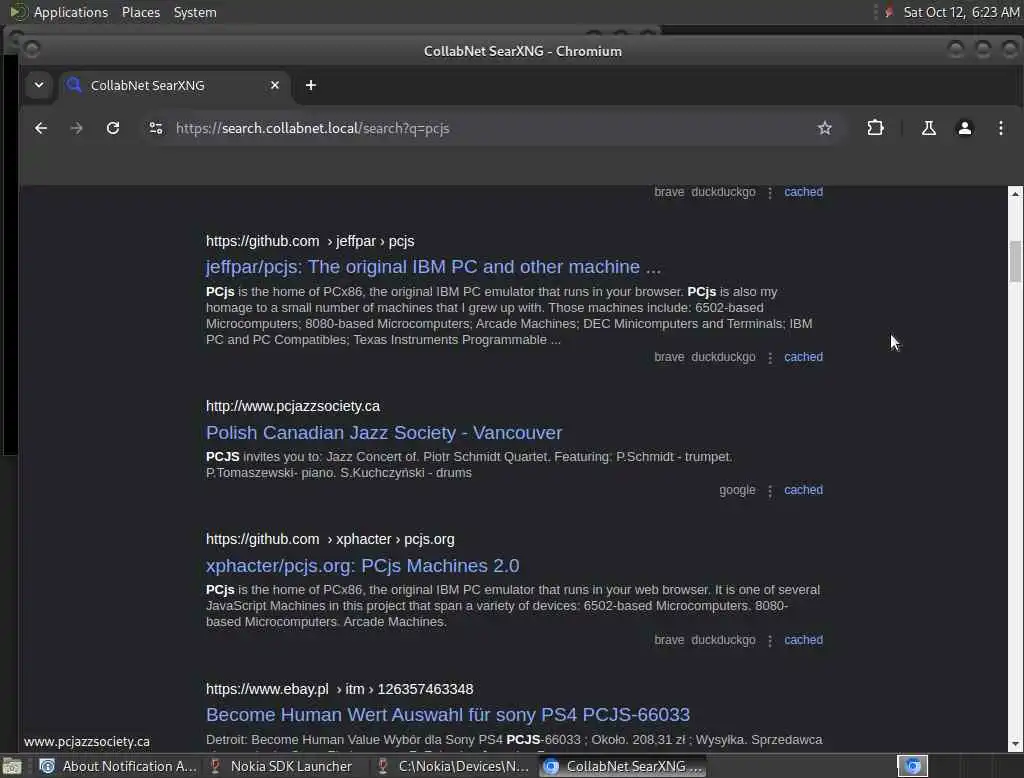Open the Places menu
Image resolution: width=1024 pixels, height=778 pixels.
(141, 12)
